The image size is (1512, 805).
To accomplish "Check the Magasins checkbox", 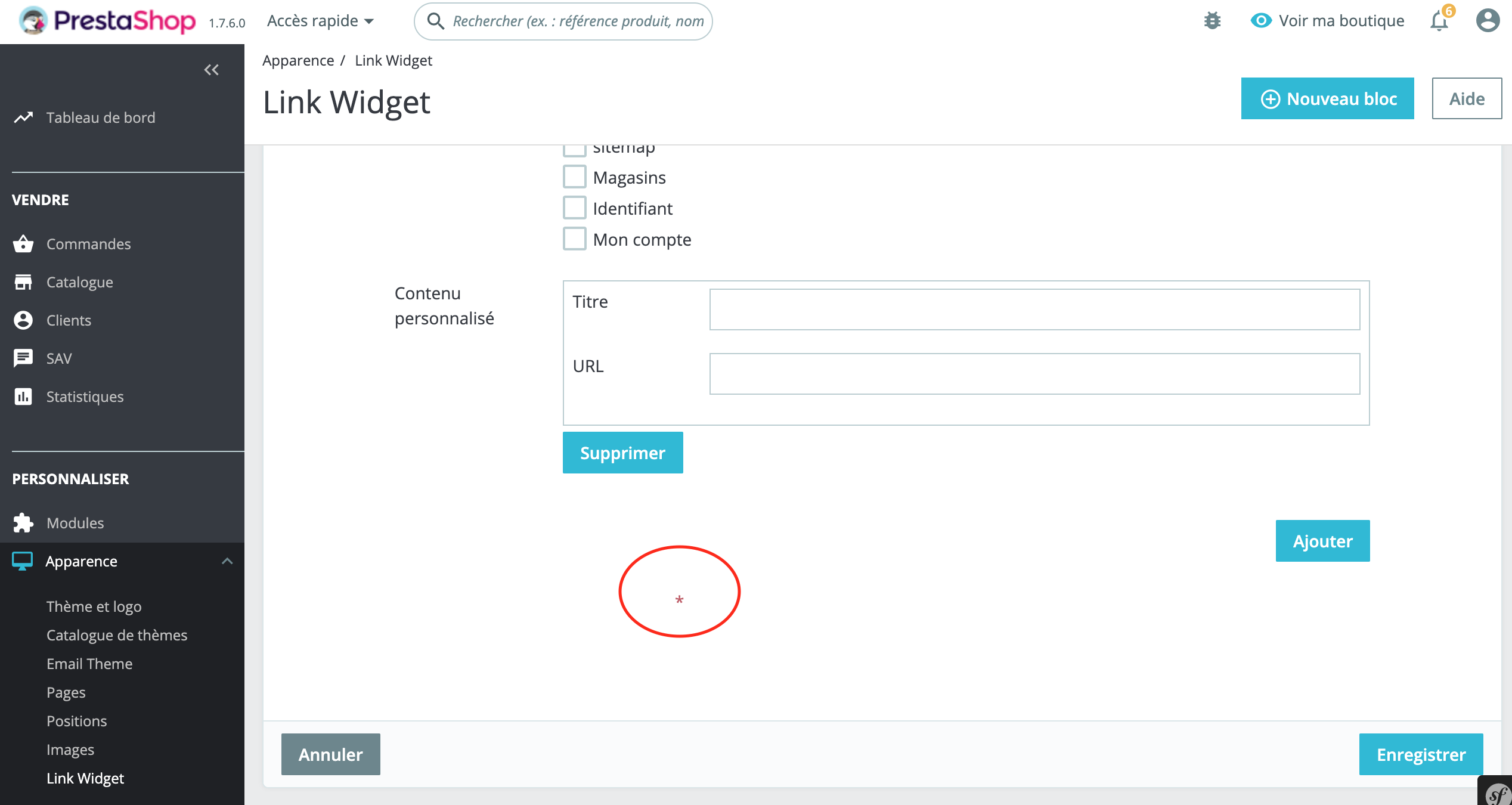I will (x=574, y=176).
